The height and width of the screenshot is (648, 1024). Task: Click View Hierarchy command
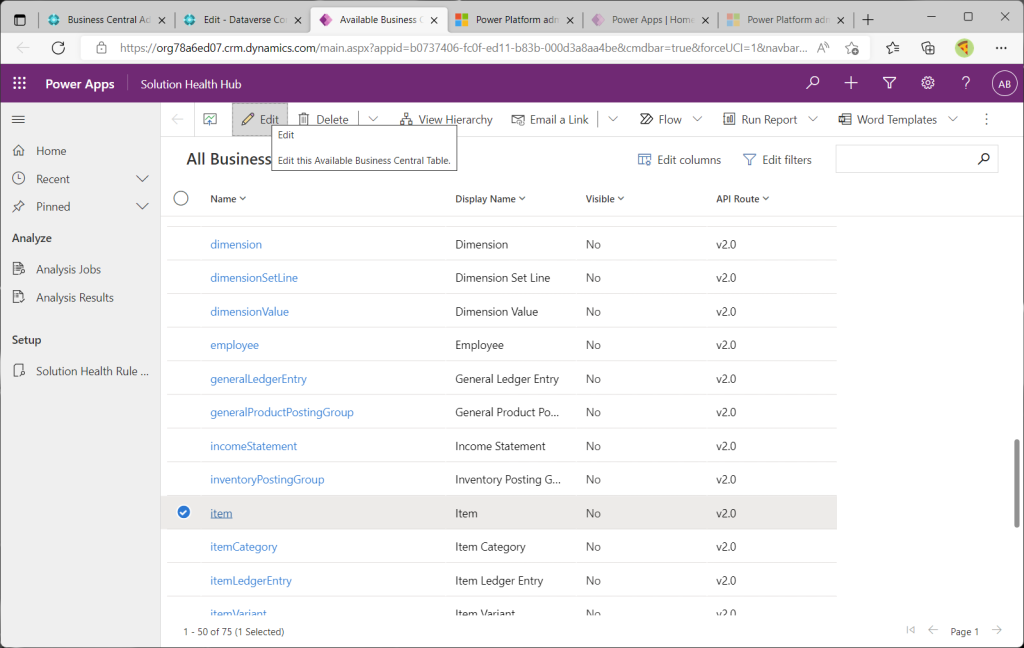[x=447, y=120]
